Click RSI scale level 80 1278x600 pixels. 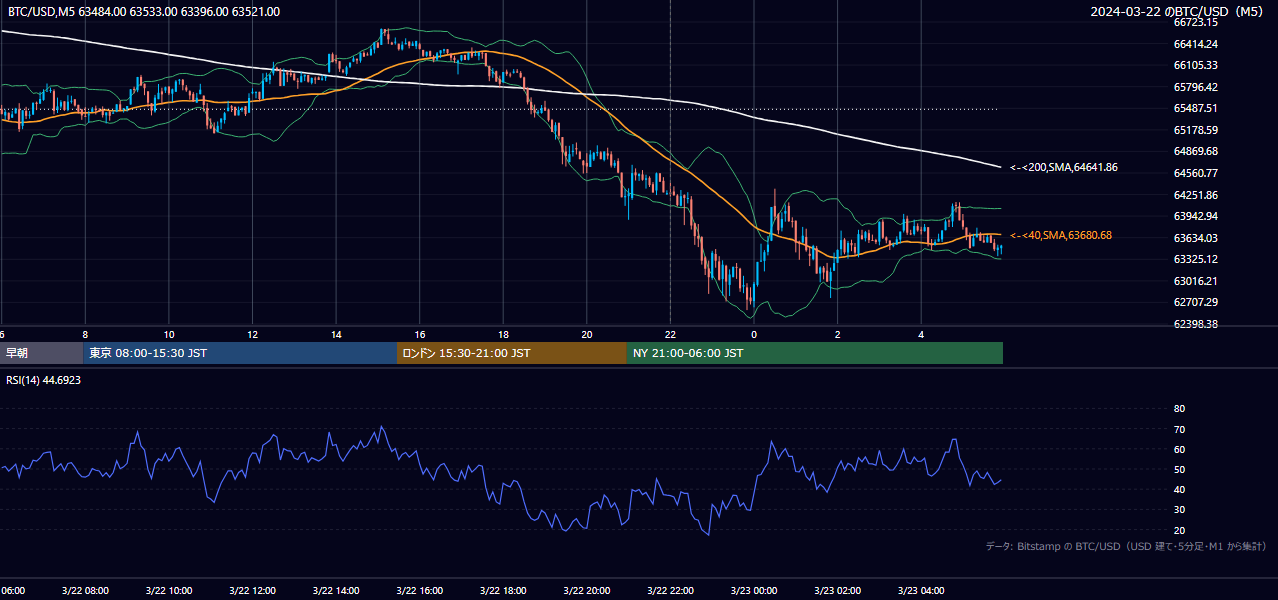1179,409
